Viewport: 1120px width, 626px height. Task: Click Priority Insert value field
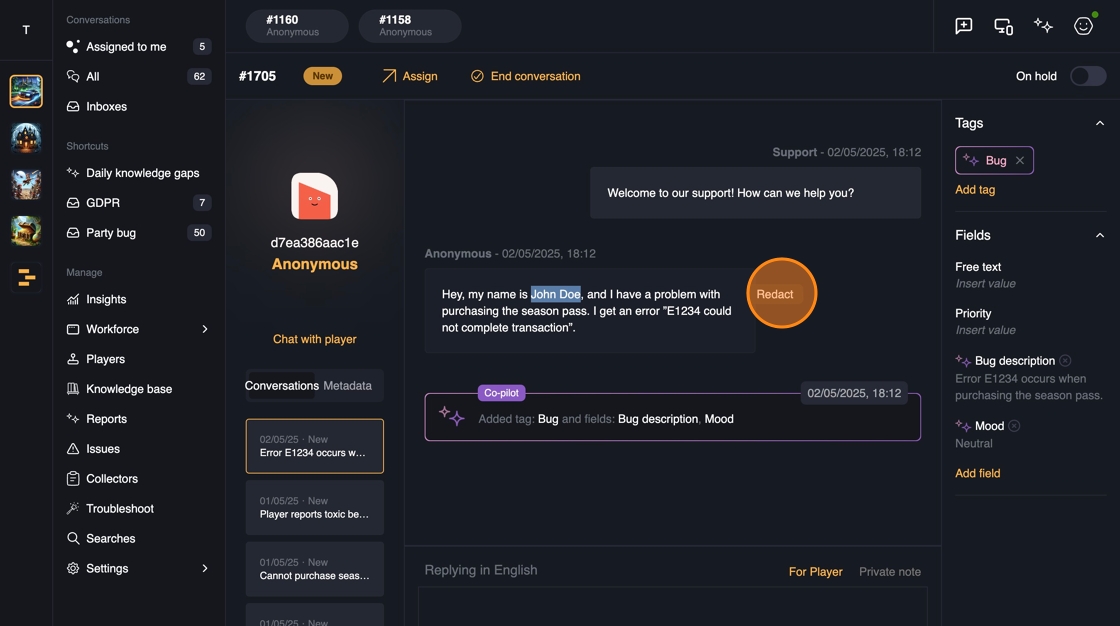[986, 330]
